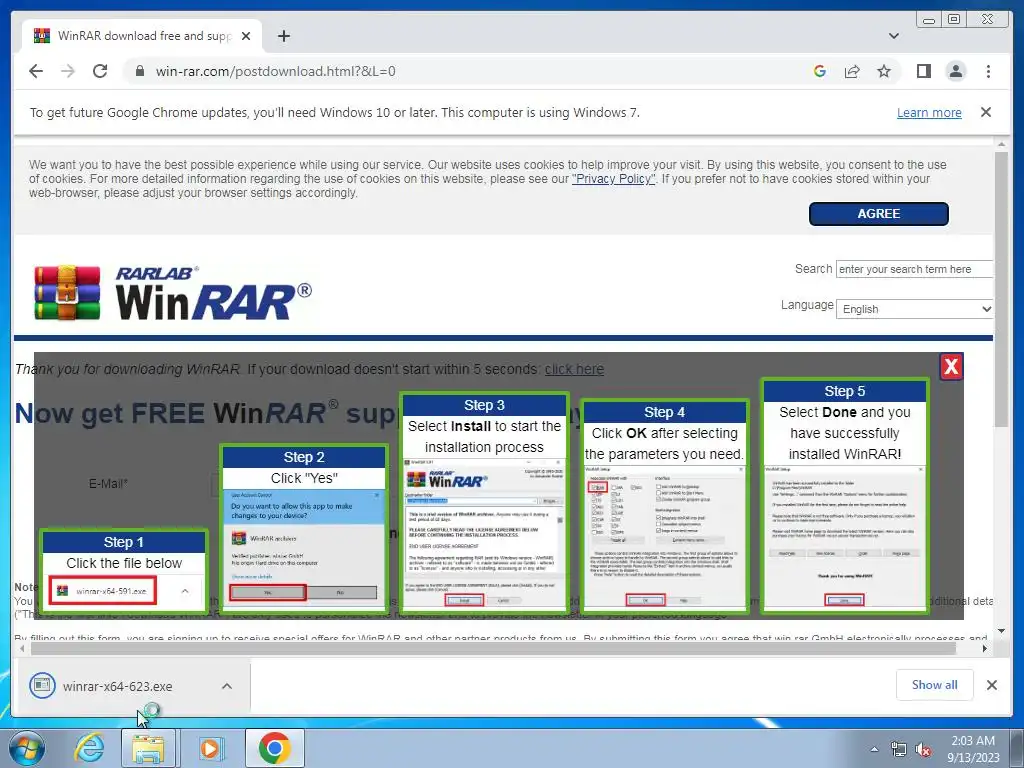Screen dimensions: 1024x768
Task: Click the horizontal page scrollbar
Action: (493, 648)
